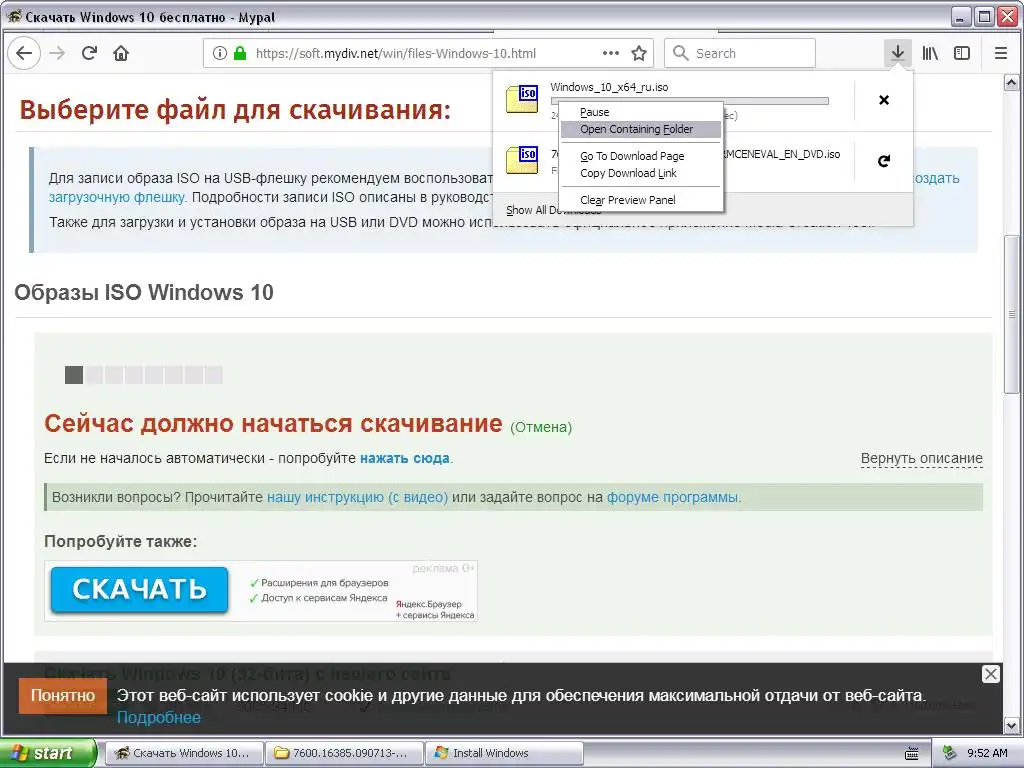Image resolution: width=1024 pixels, height=768 pixels.
Task: Click загрузочную флешку link
Action: [x=117, y=197]
